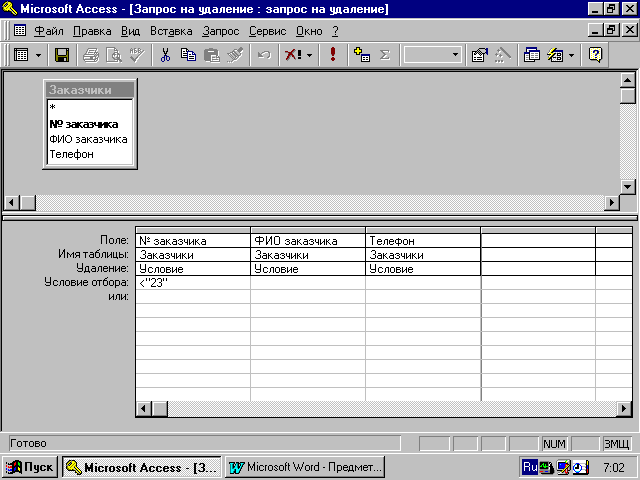Open the ? help menu
This screenshot has height=480, width=640.
pos(336,31)
